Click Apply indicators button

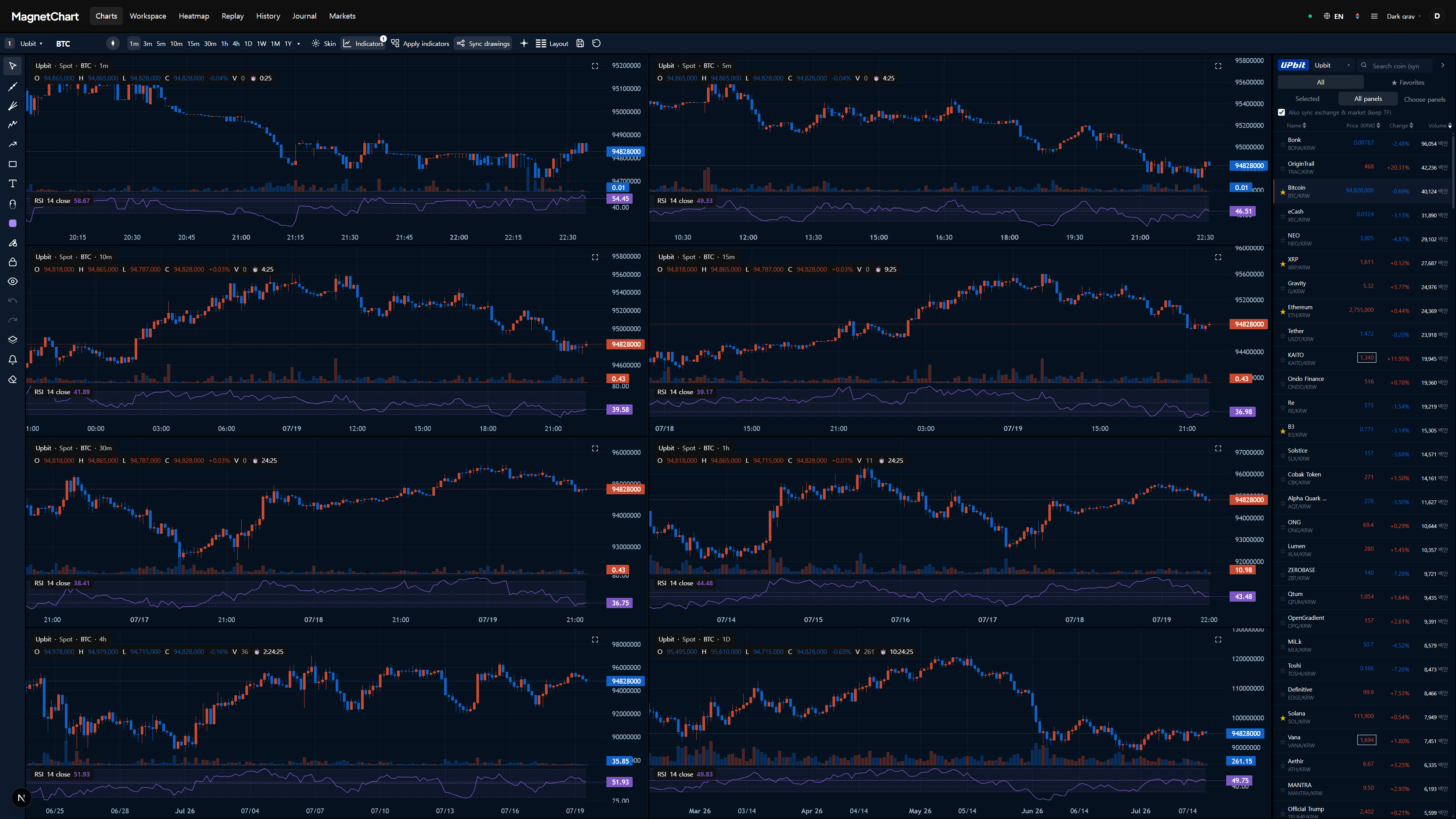pos(420,44)
